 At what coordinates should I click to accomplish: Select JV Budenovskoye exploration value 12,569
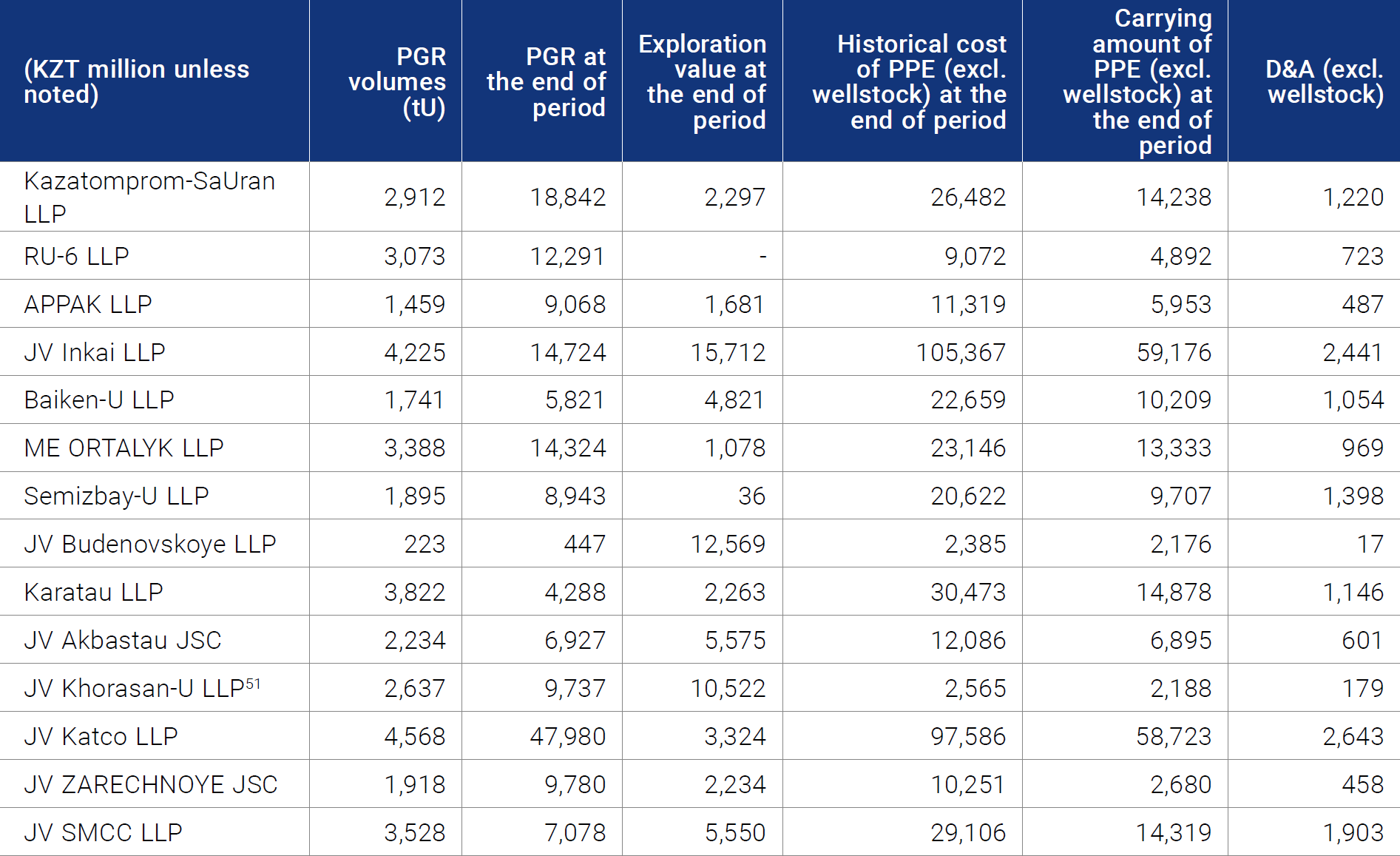pos(728,544)
